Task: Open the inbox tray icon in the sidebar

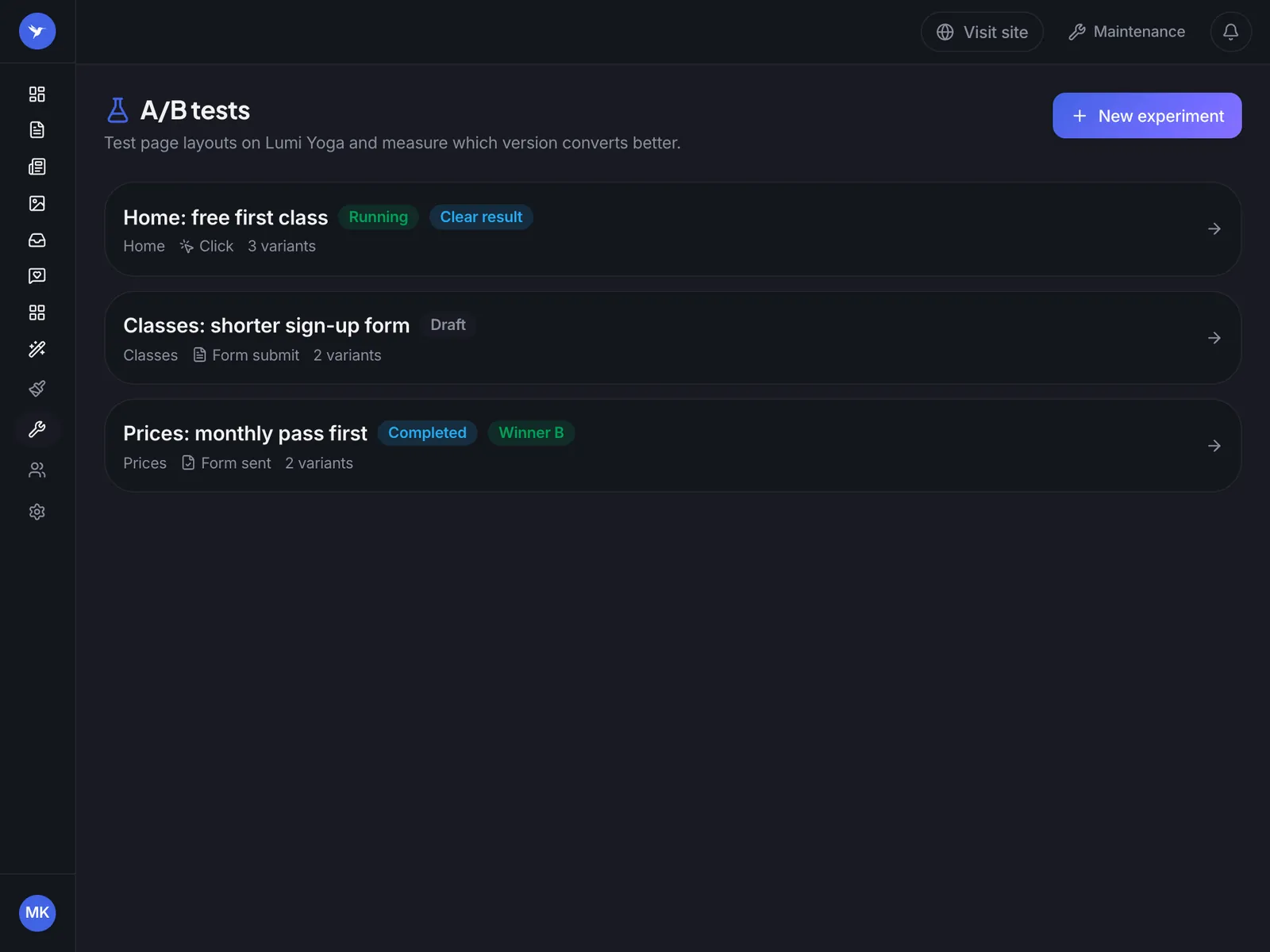Action: [x=37, y=240]
